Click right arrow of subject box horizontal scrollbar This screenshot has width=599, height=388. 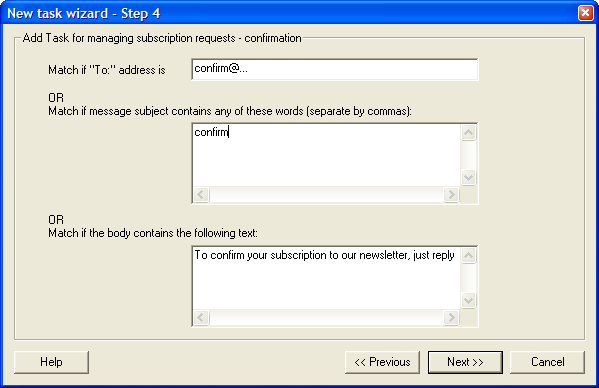451,194
